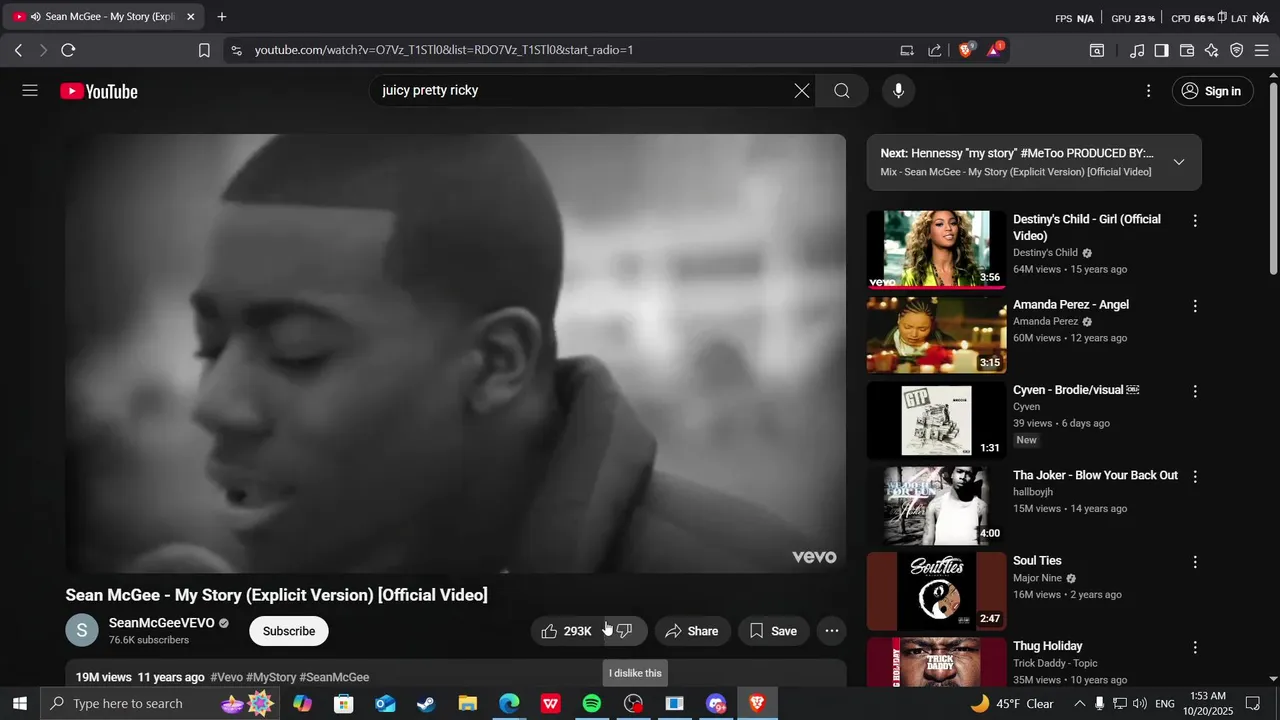The image size is (1280, 720).
Task: Follow the #Vevo hashtag
Action: (226, 677)
